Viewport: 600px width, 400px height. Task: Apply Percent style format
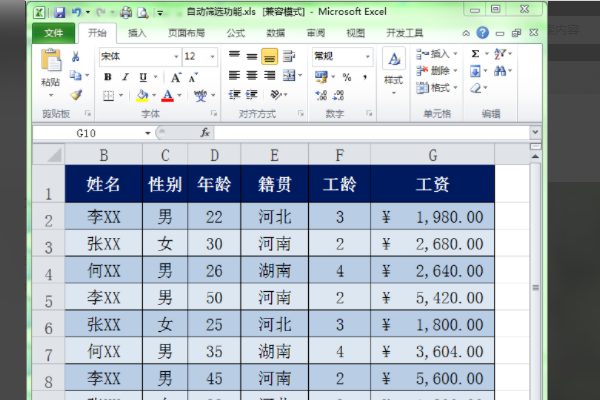(347, 77)
